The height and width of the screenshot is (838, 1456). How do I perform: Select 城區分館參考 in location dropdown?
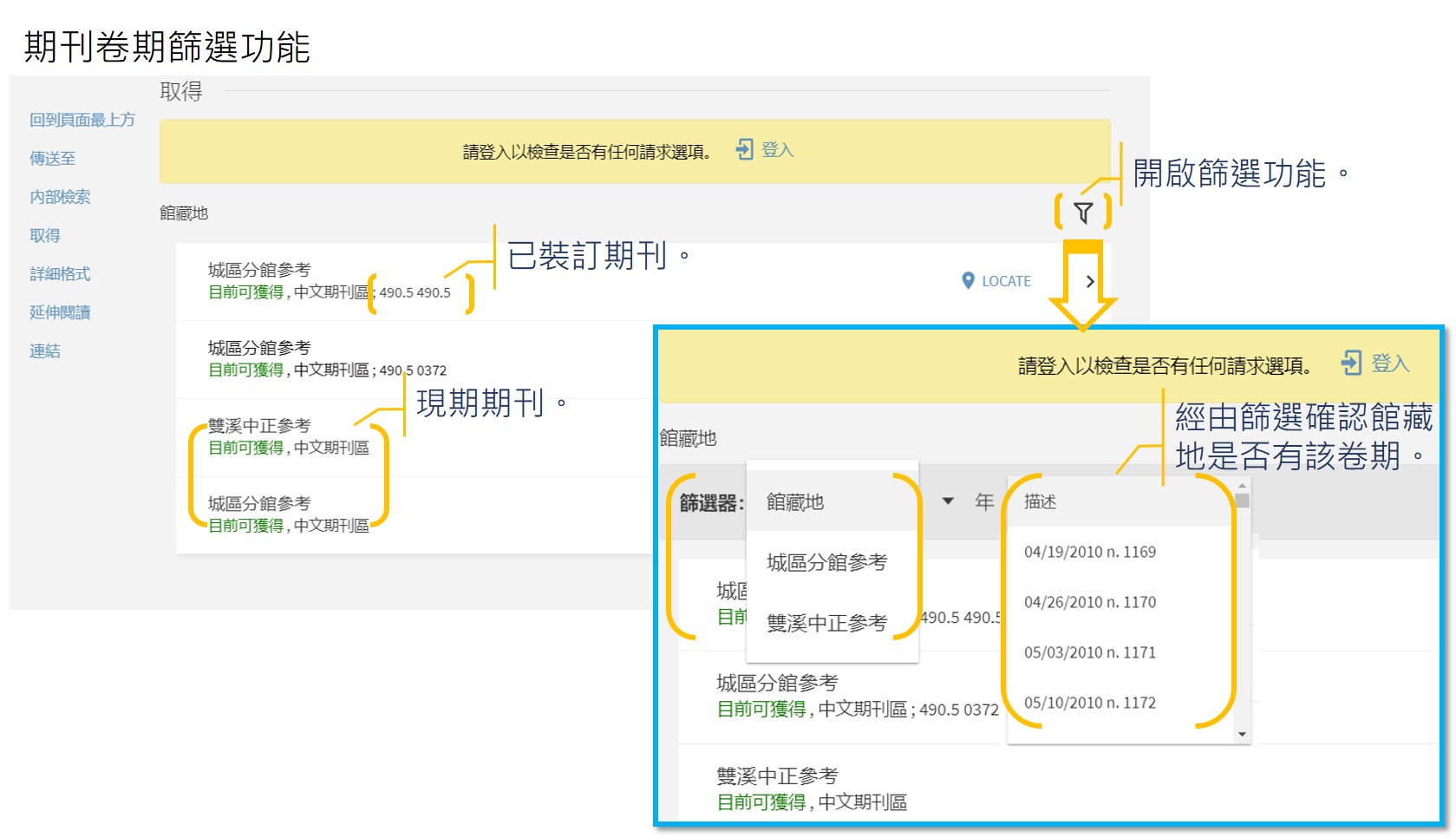(826, 562)
